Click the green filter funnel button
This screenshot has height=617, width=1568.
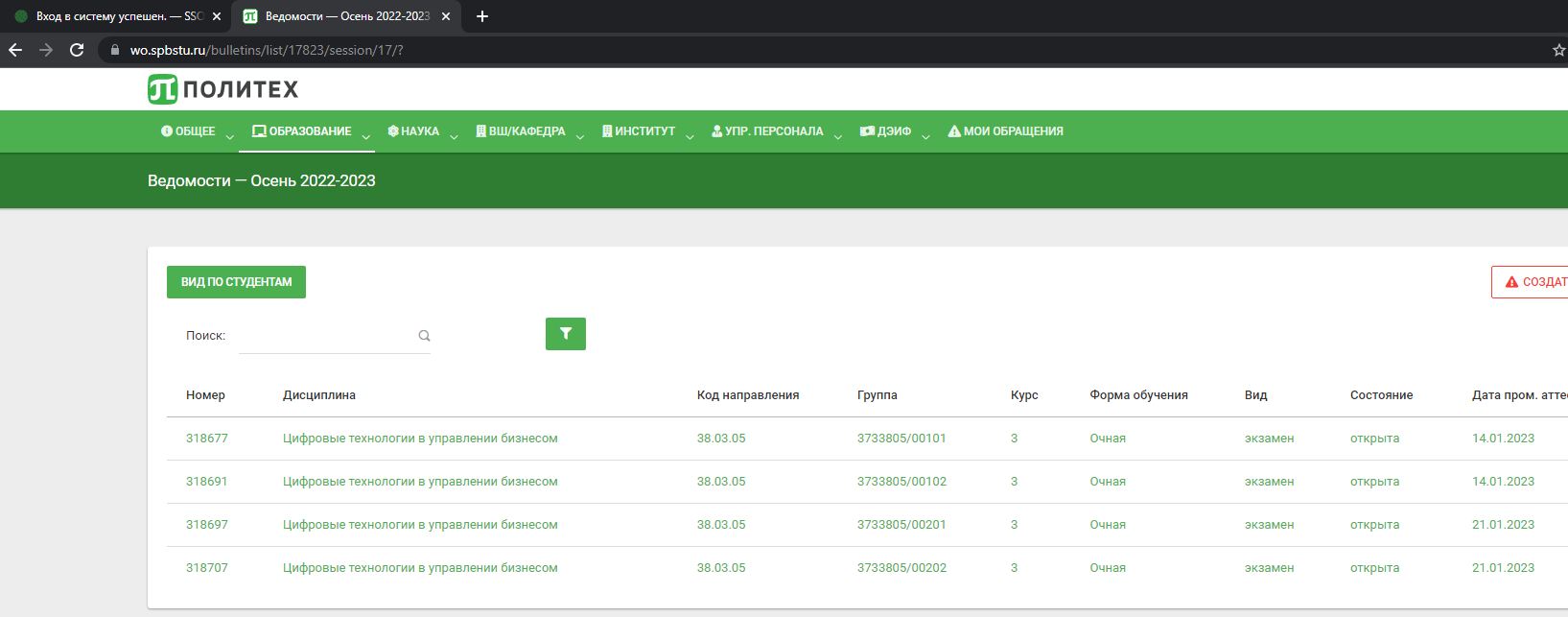[565, 334]
